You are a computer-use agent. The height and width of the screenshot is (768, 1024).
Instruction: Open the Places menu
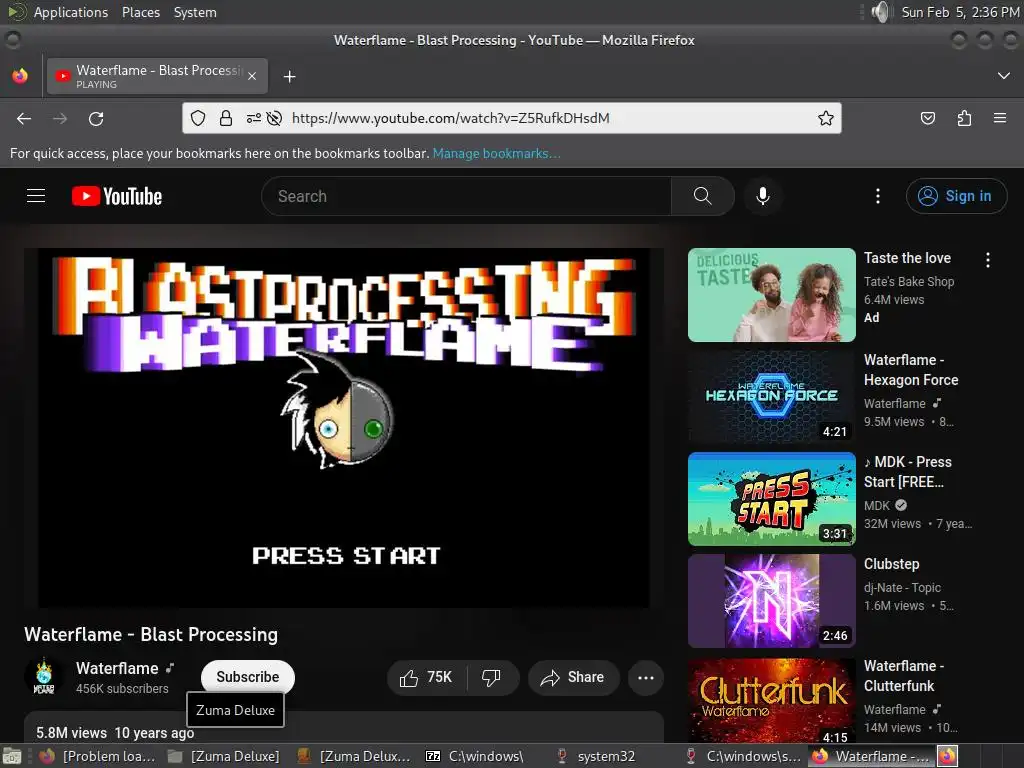140,12
